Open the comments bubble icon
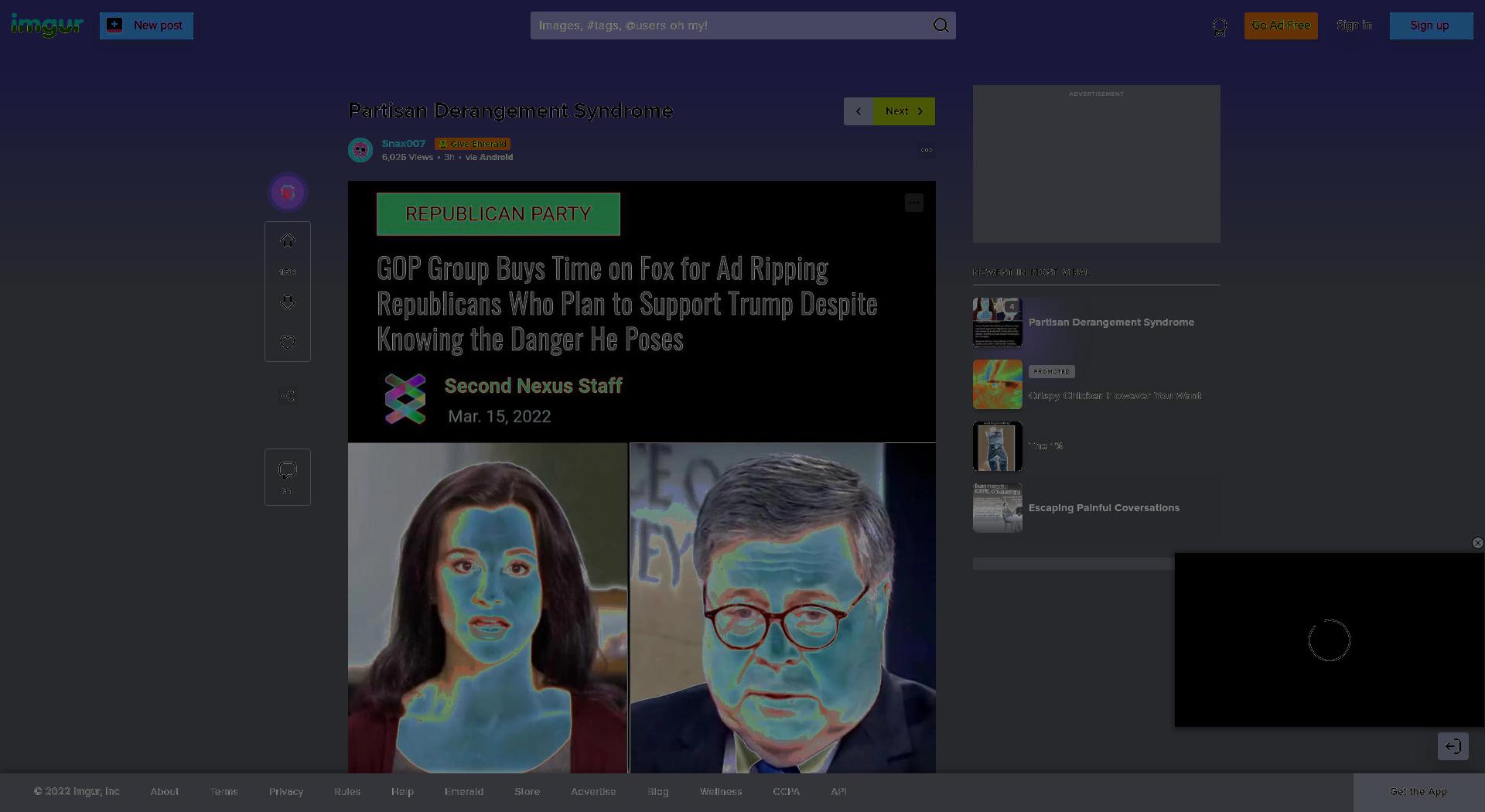The width and height of the screenshot is (1485, 812). (x=288, y=470)
